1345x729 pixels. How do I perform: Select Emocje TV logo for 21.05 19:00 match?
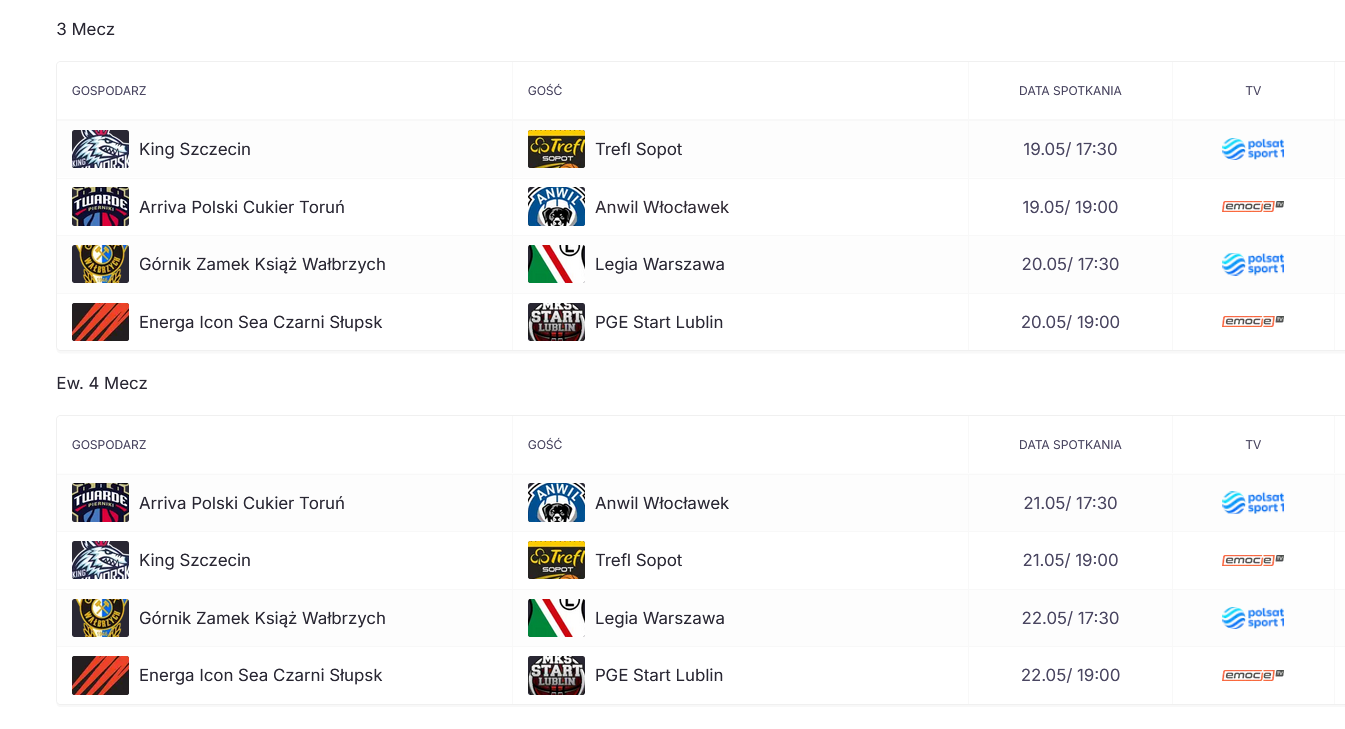tap(1253, 560)
